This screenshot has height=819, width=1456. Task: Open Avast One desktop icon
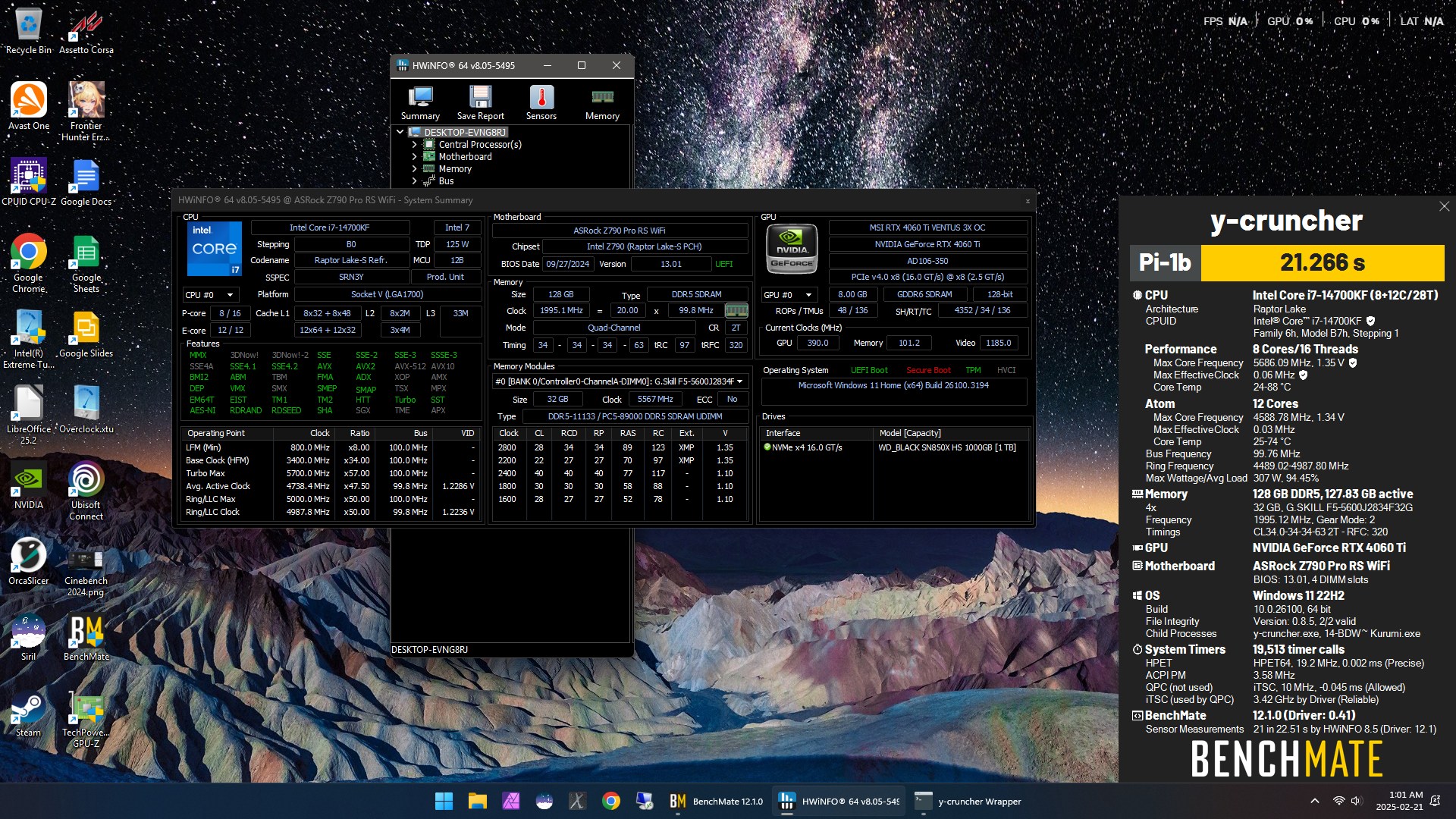point(29,106)
